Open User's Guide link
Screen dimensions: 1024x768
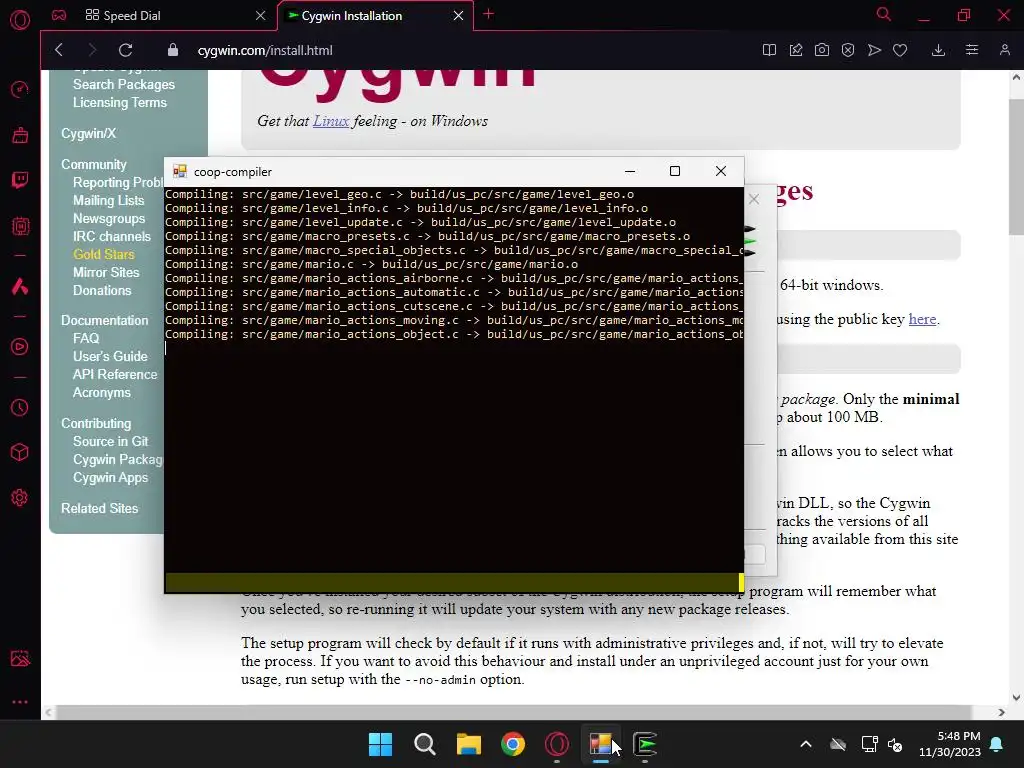(110, 357)
